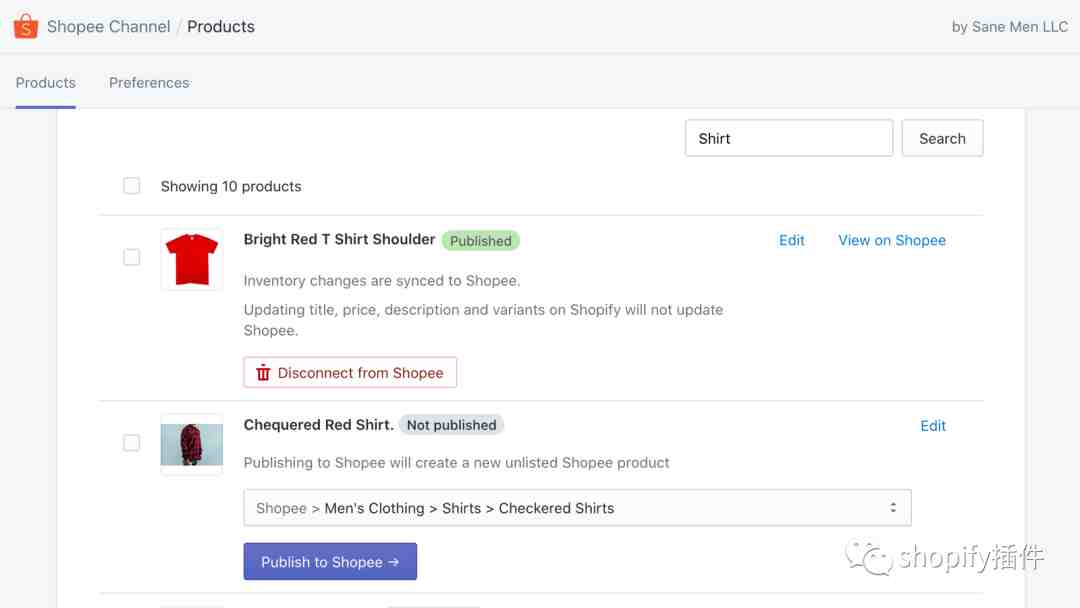Edit the Chequered Red Shirt product
This screenshot has height=608, width=1080.
click(x=933, y=426)
